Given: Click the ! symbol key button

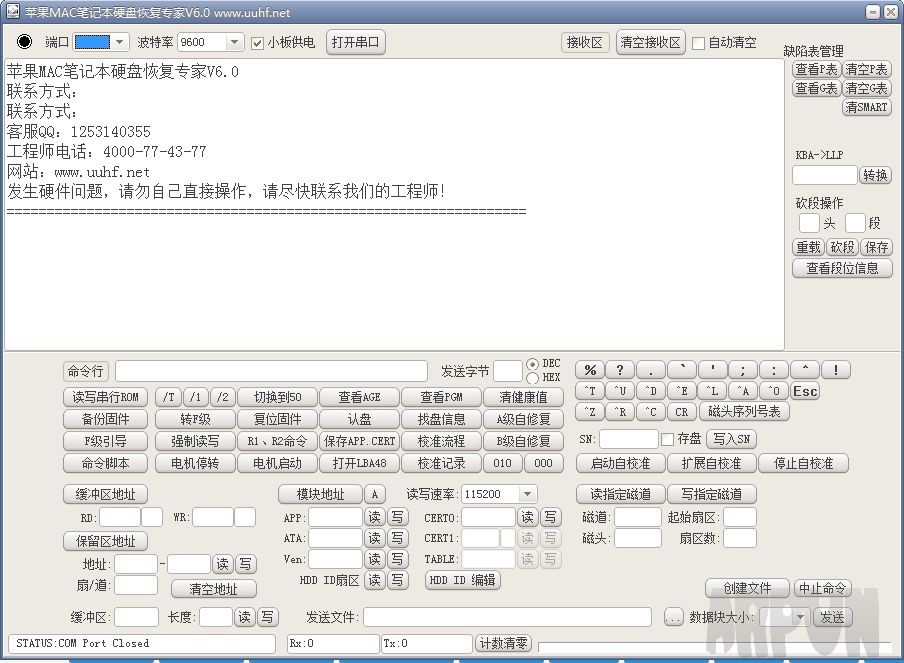Looking at the screenshot, I should 835,370.
